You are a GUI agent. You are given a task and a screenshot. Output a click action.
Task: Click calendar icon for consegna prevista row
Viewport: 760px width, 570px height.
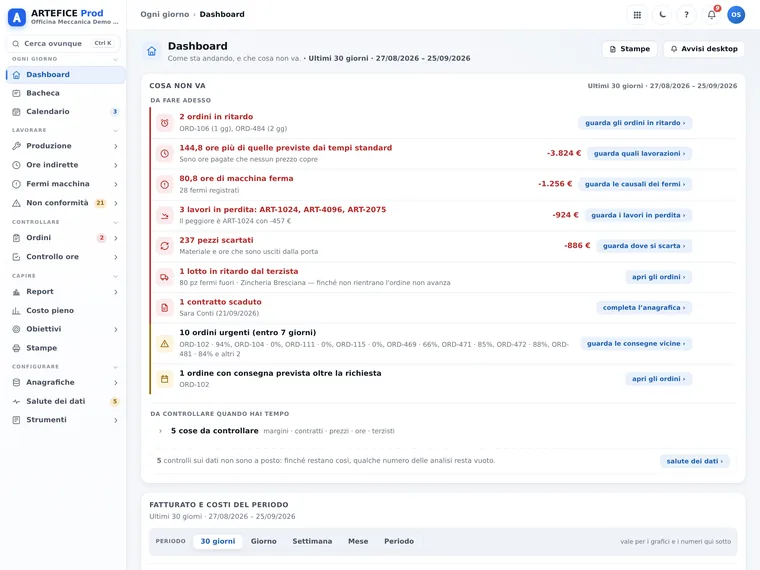click(x=165, y=379)
